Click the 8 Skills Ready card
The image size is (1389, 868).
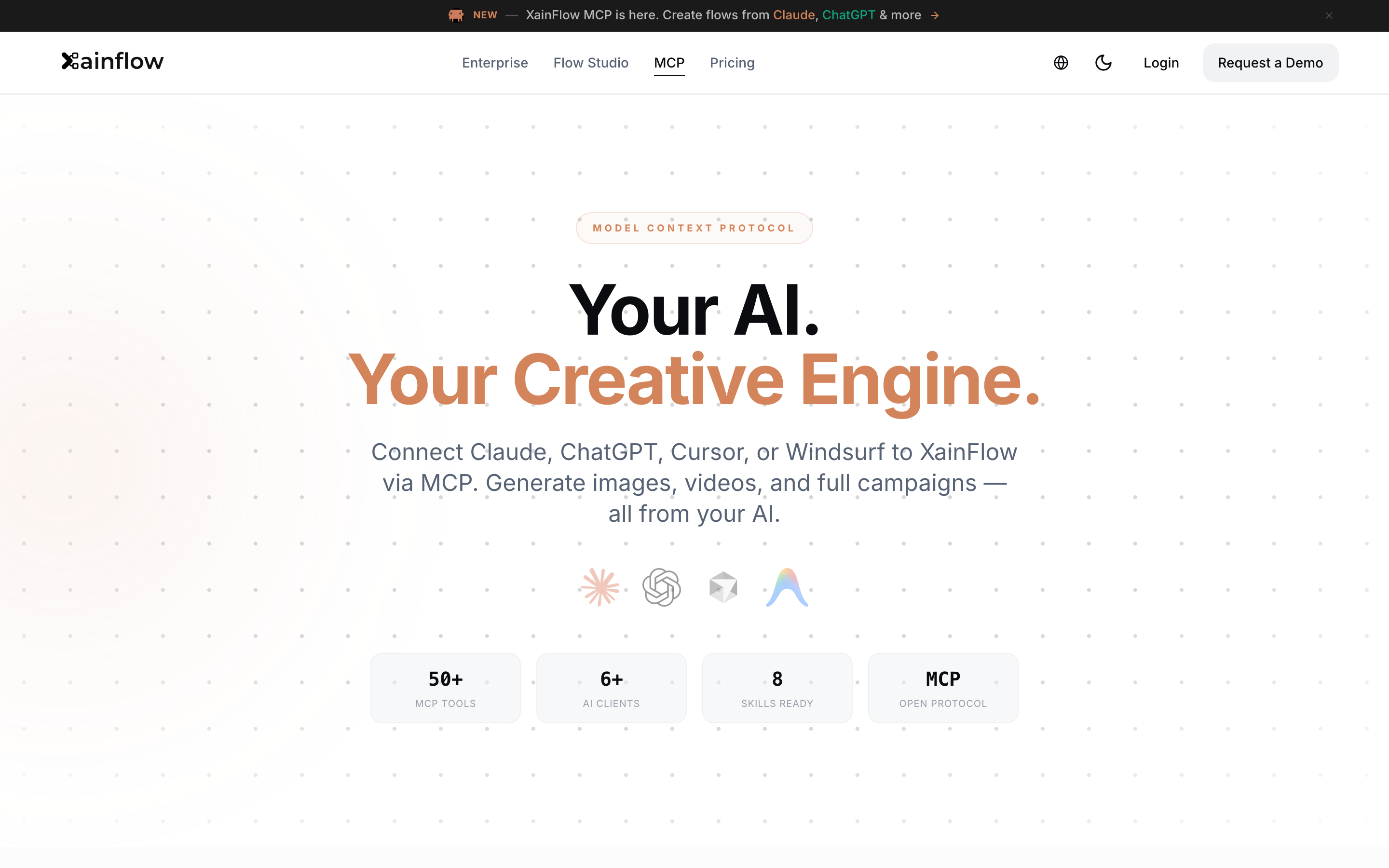pyautogui.click(x=777, y=688)
